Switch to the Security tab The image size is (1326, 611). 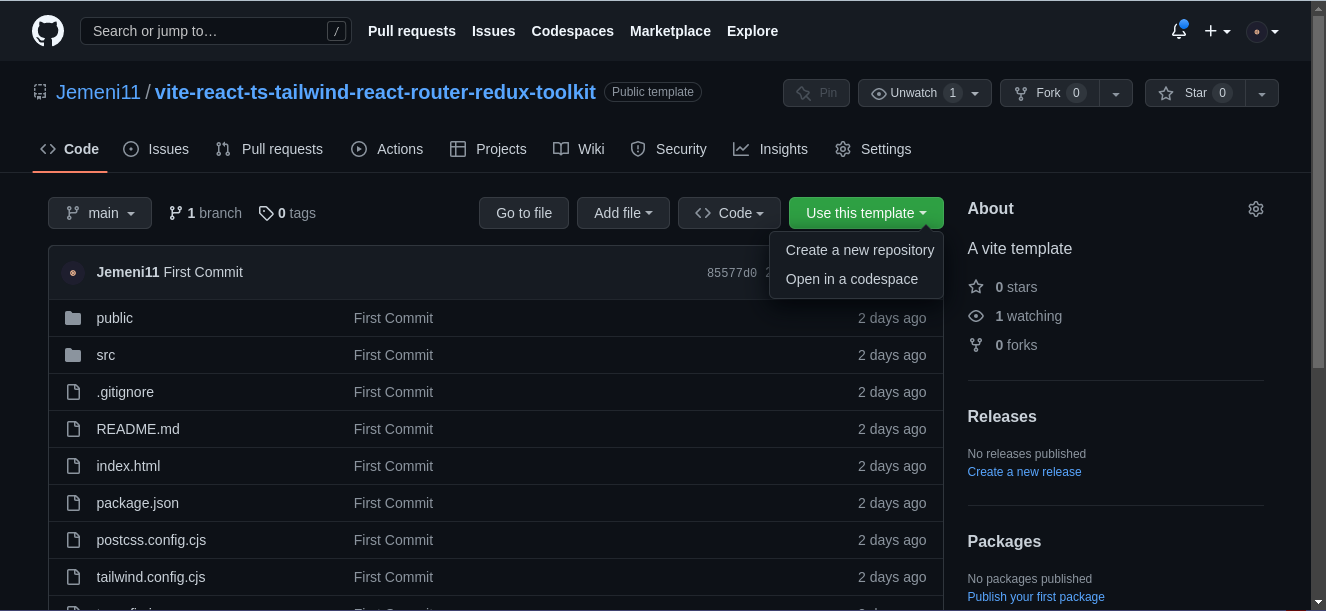coord(669,149)
